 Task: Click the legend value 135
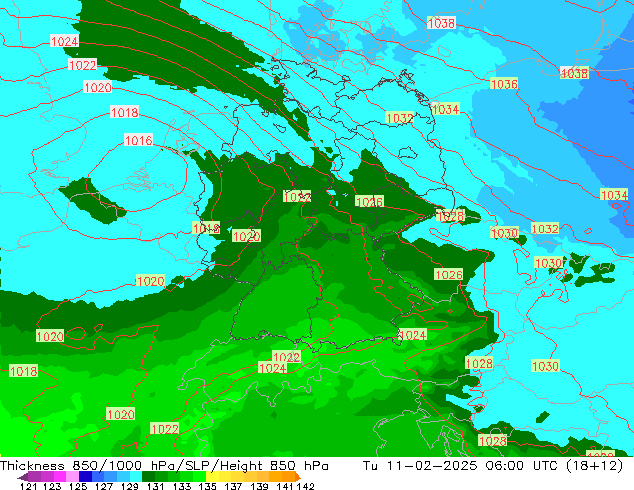pyautogui.click(x=207, y=486)
